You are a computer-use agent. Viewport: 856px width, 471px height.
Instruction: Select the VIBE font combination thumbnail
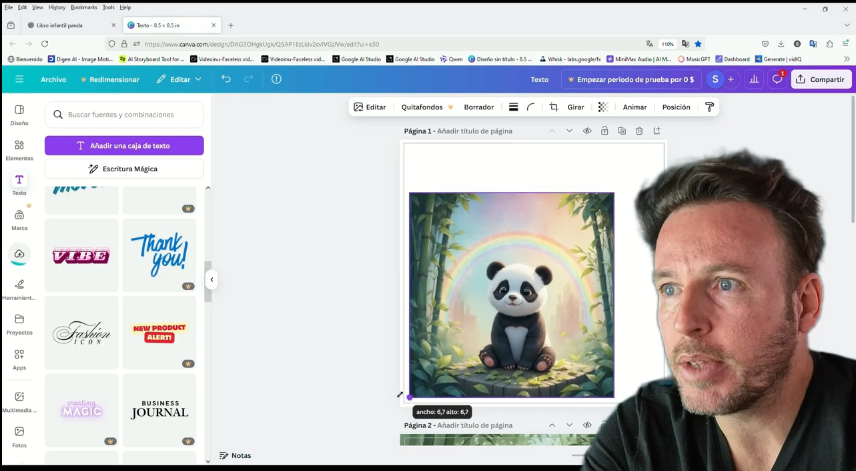click(81, 255)
